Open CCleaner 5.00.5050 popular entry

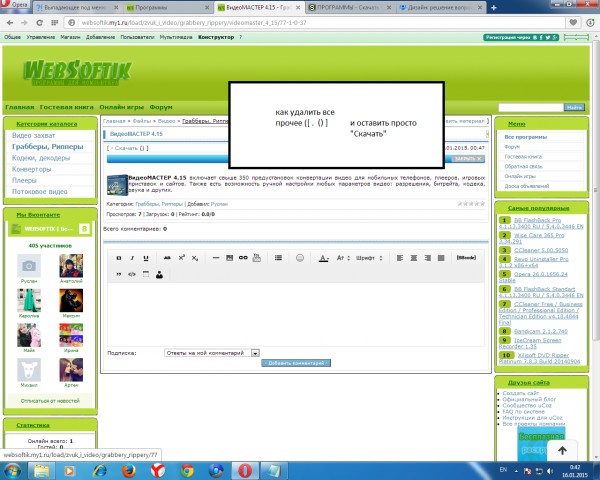541,250
